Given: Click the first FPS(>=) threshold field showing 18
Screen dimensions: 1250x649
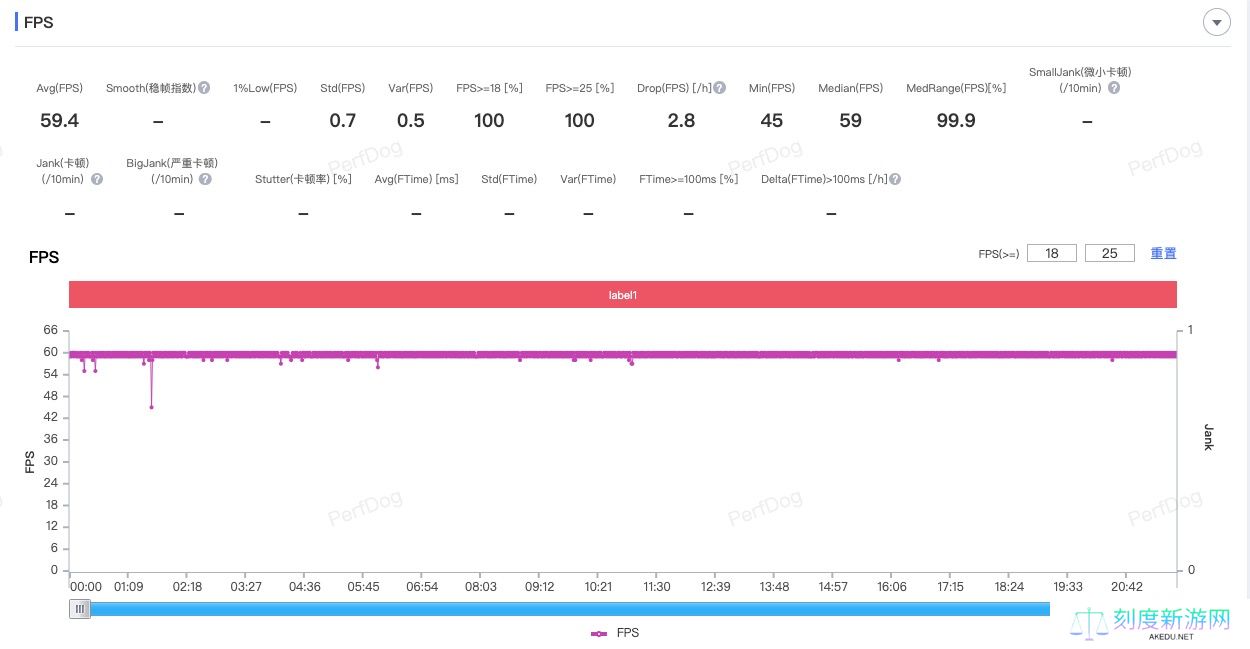Looking at the screenshot, I should point(1052,253).
